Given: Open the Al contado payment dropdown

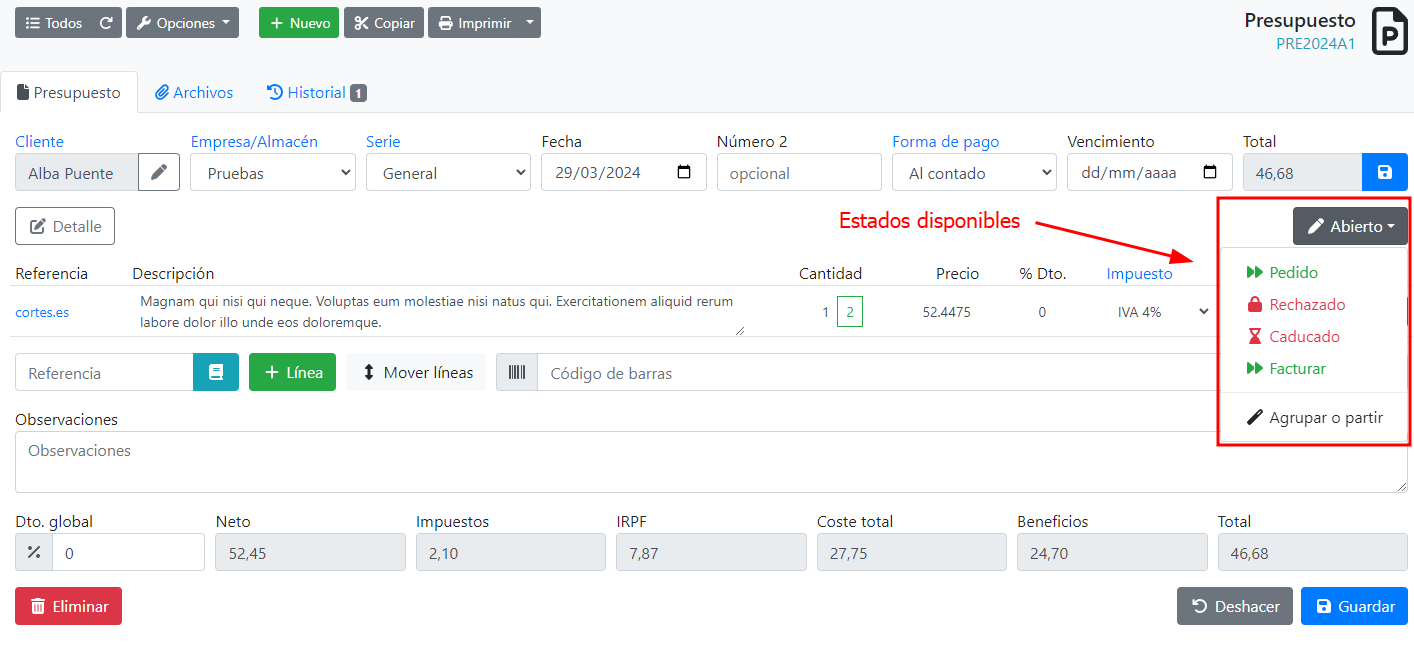Looking at the screenshot, I should tap(974, 173).
